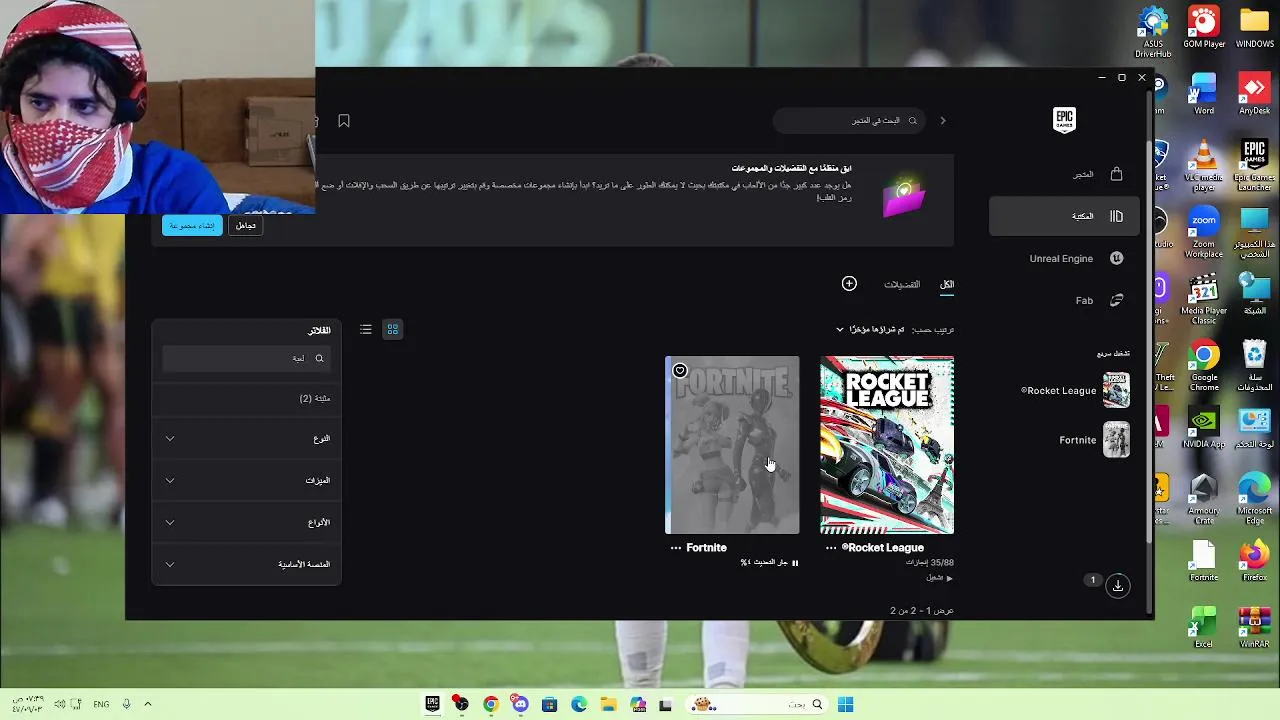Click the taskbar search box
Image resolution: width=1280 pixels, height=720 pixels.
758,704
